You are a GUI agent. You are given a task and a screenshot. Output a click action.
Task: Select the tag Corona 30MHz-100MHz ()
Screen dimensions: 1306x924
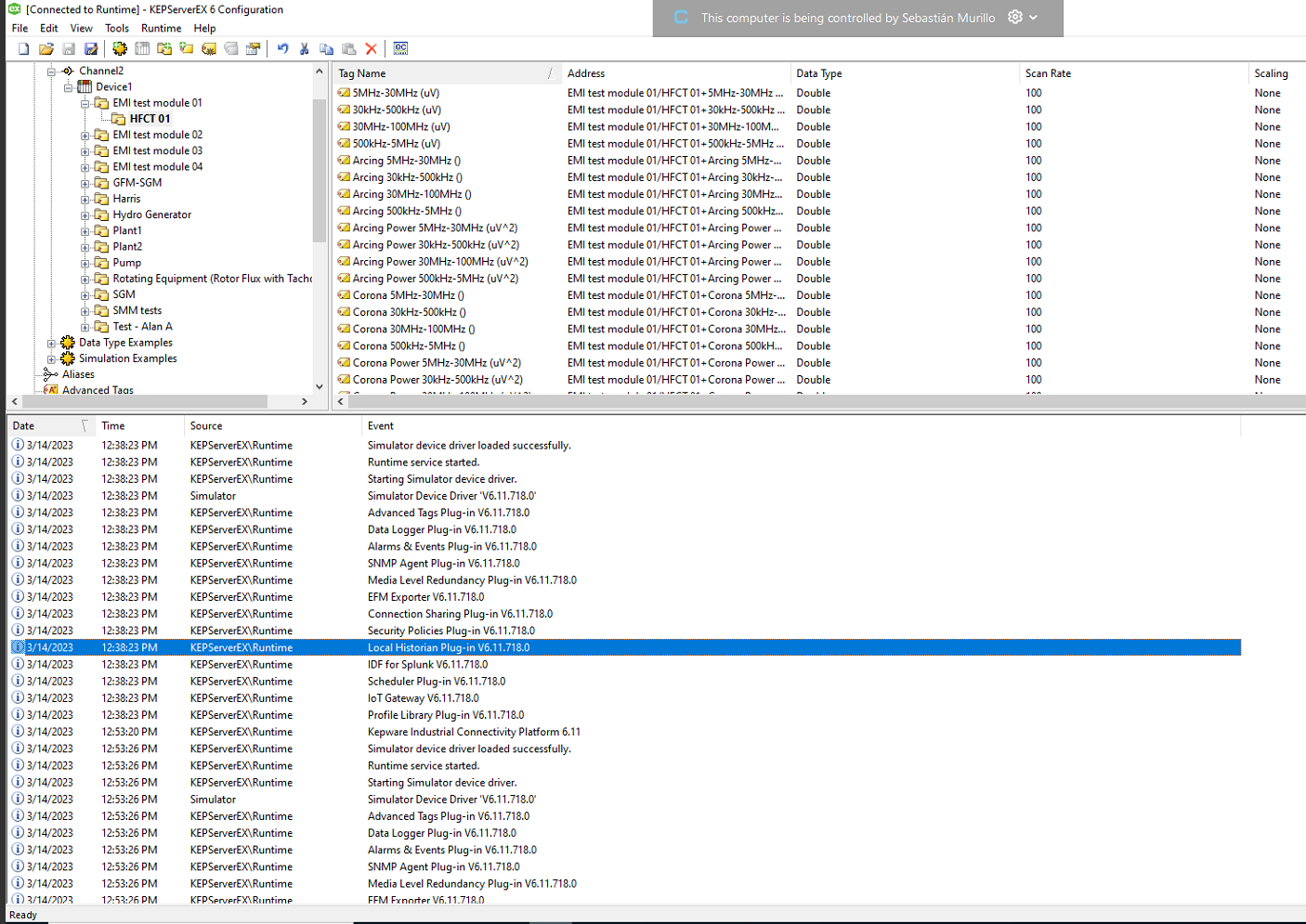click(414, 330)
